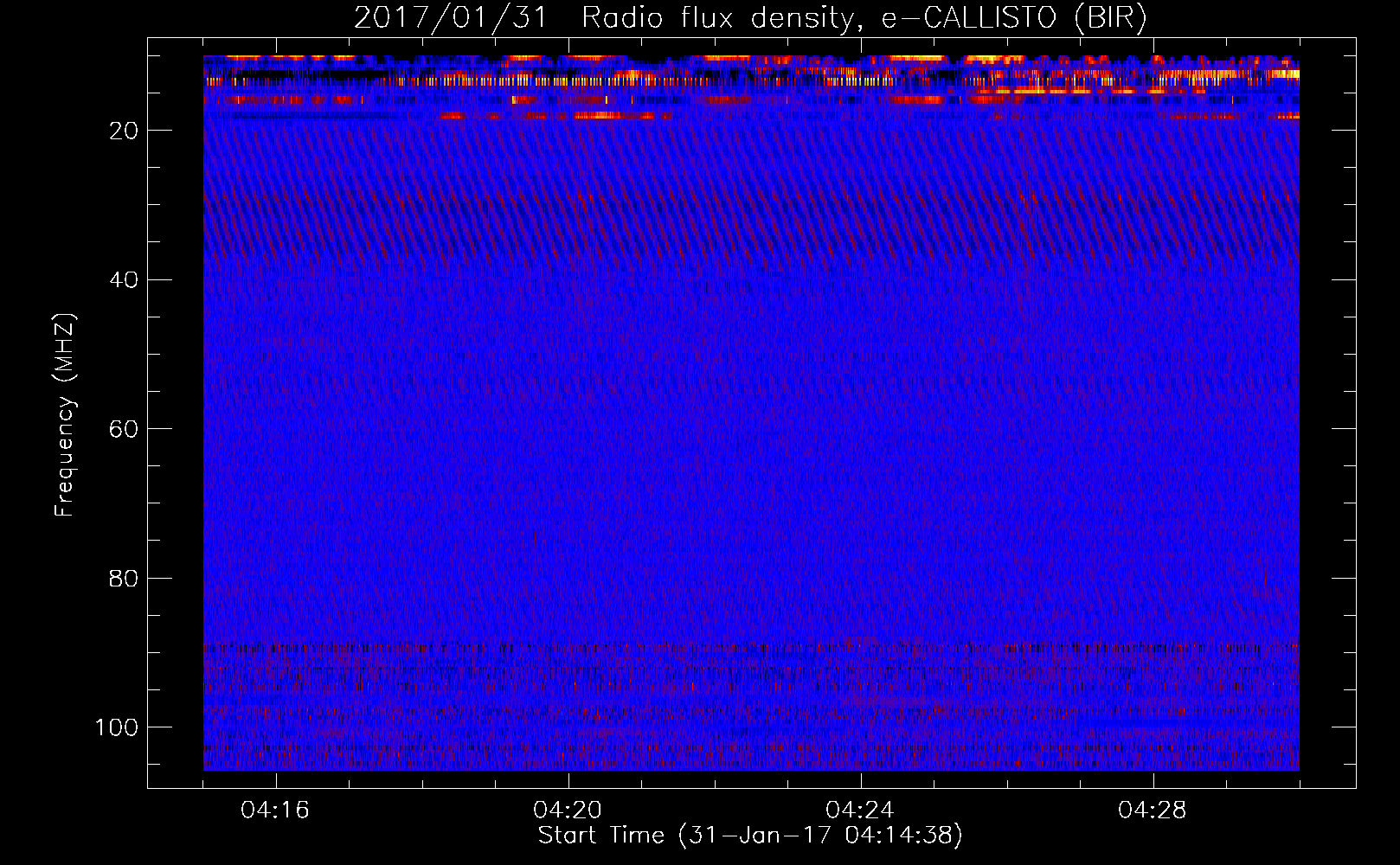Click the 60 MHz frequency tick label
The height and width of the screenshot is (865, 1400).
(124, 430)
